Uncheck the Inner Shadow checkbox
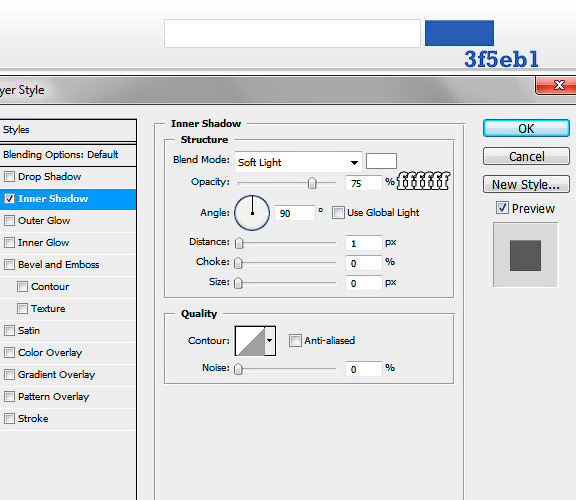This screenshot has width=576, height=500. click(9, 198)
